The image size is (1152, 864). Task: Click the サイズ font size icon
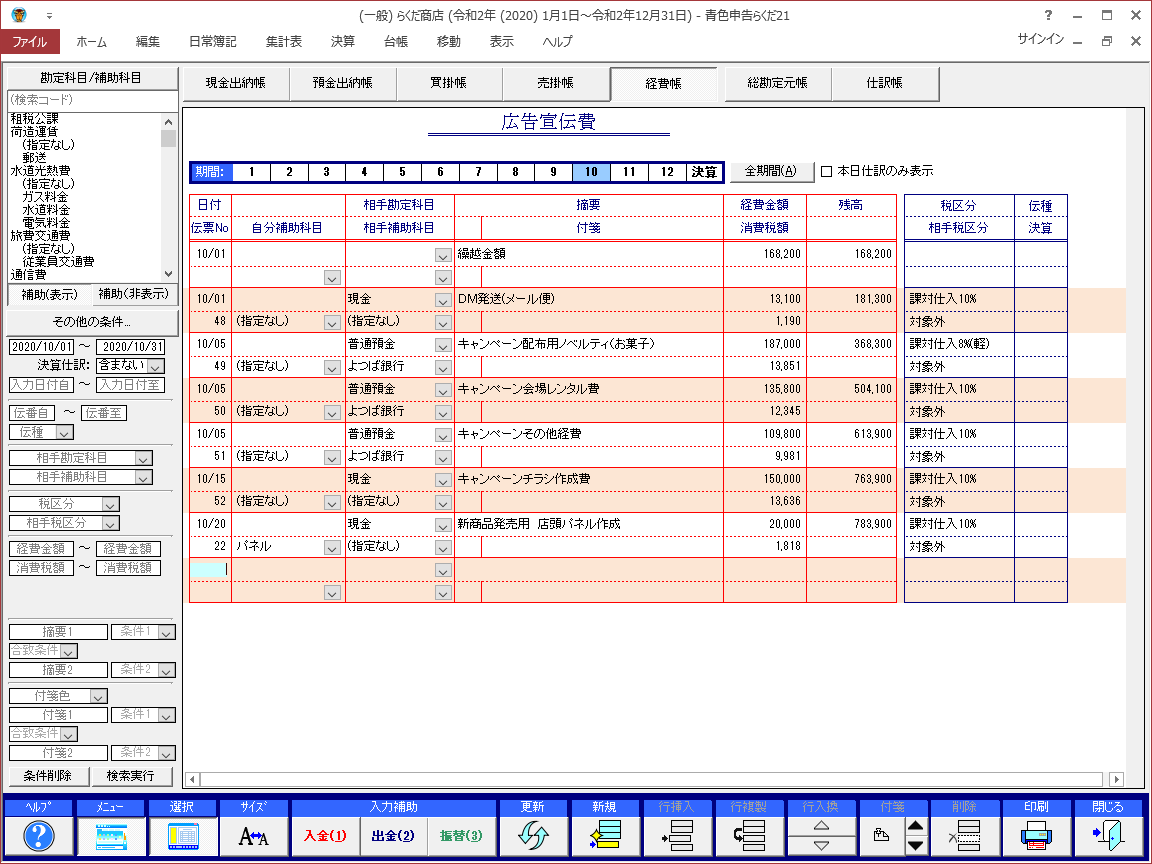click(253, 836)
